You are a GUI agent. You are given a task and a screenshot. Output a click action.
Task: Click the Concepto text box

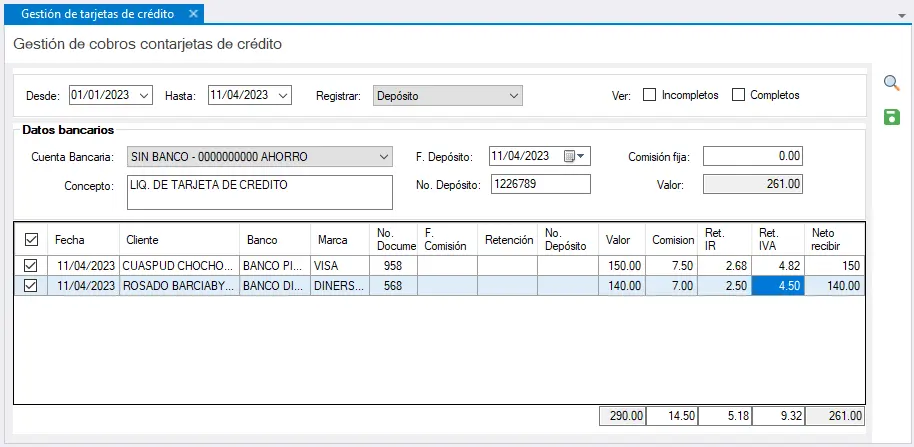pos(259,192)
